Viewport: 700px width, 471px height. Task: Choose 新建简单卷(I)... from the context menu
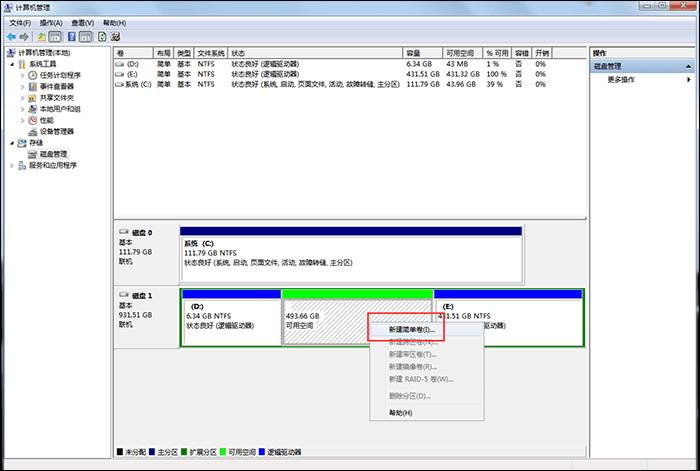[x=411, y=329]
